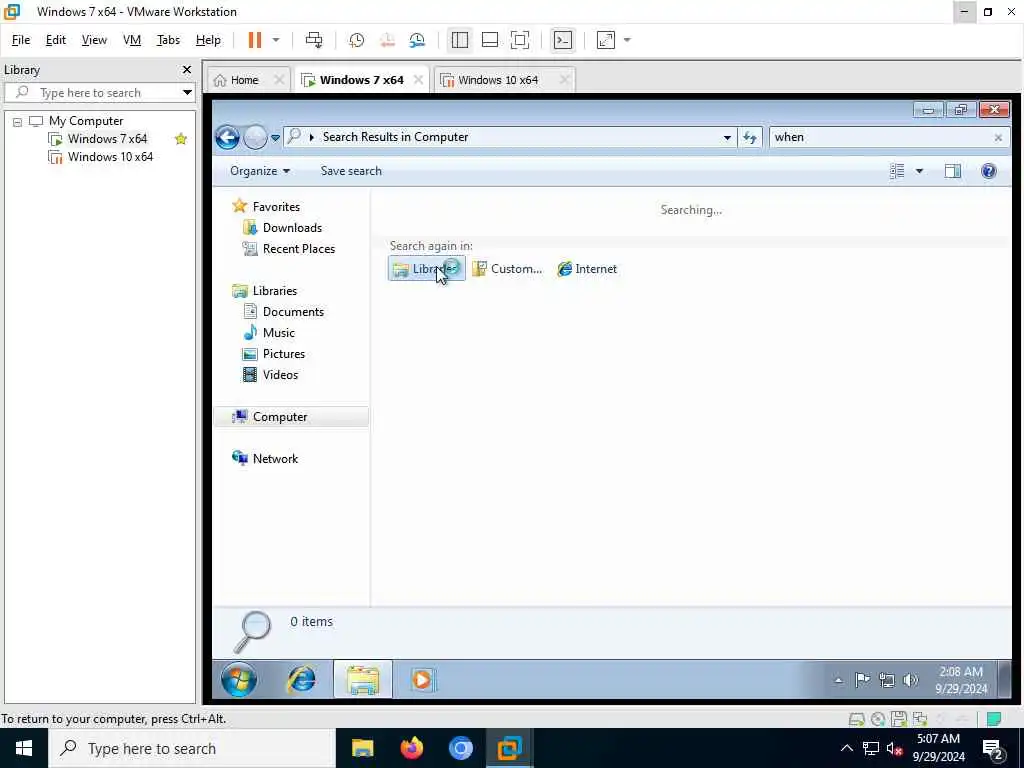Open Firefox from host taskbar

411,748
